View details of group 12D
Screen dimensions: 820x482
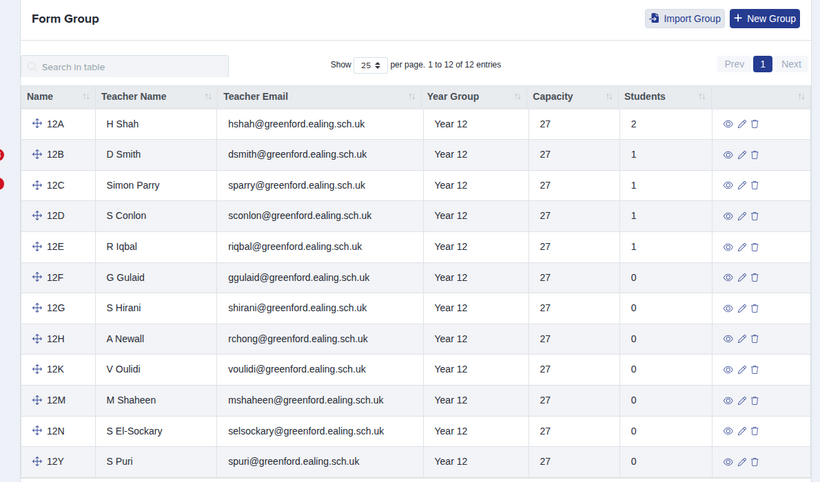pos(728,216)
